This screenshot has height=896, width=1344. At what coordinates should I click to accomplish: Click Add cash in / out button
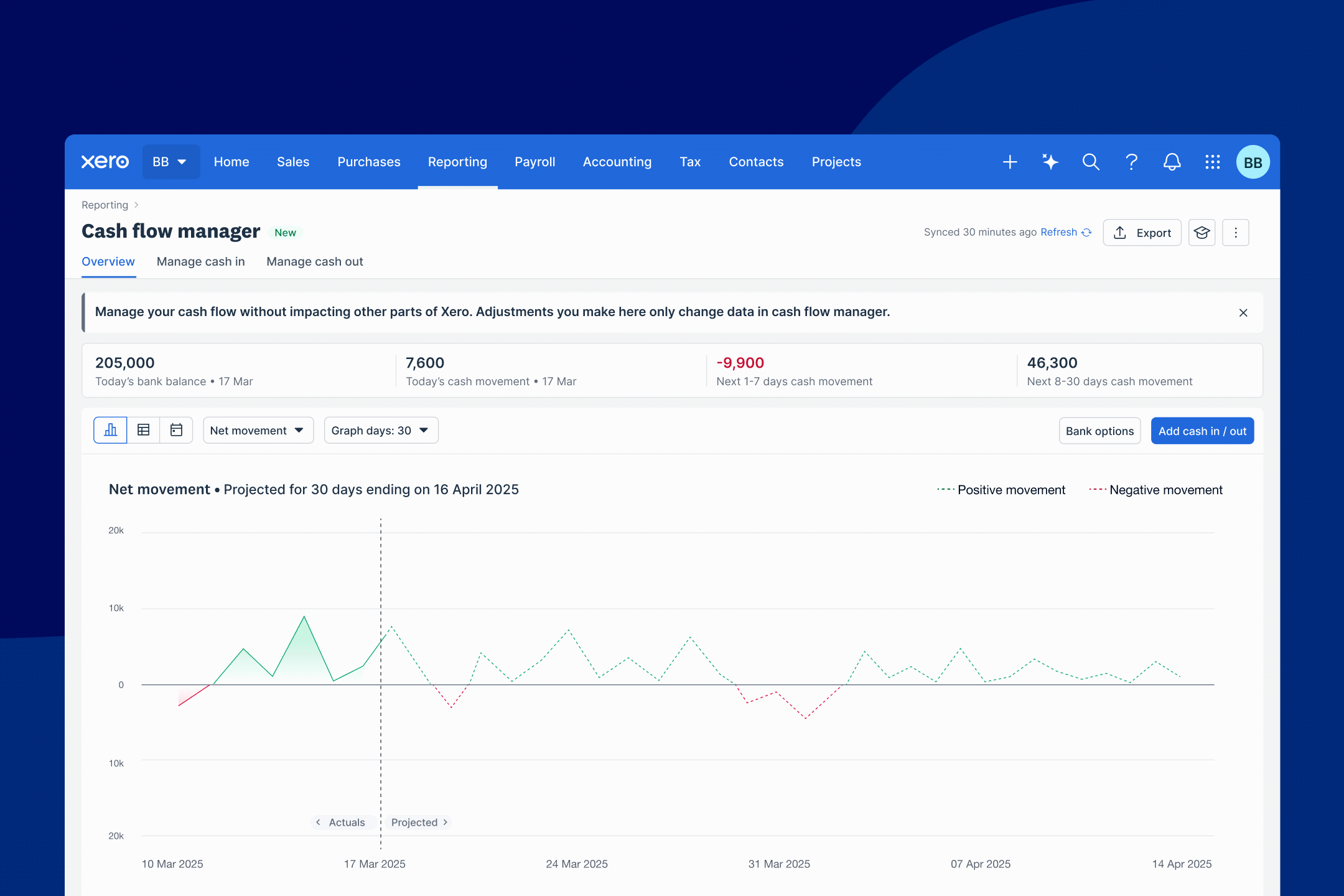click(x=1202, y=431)
